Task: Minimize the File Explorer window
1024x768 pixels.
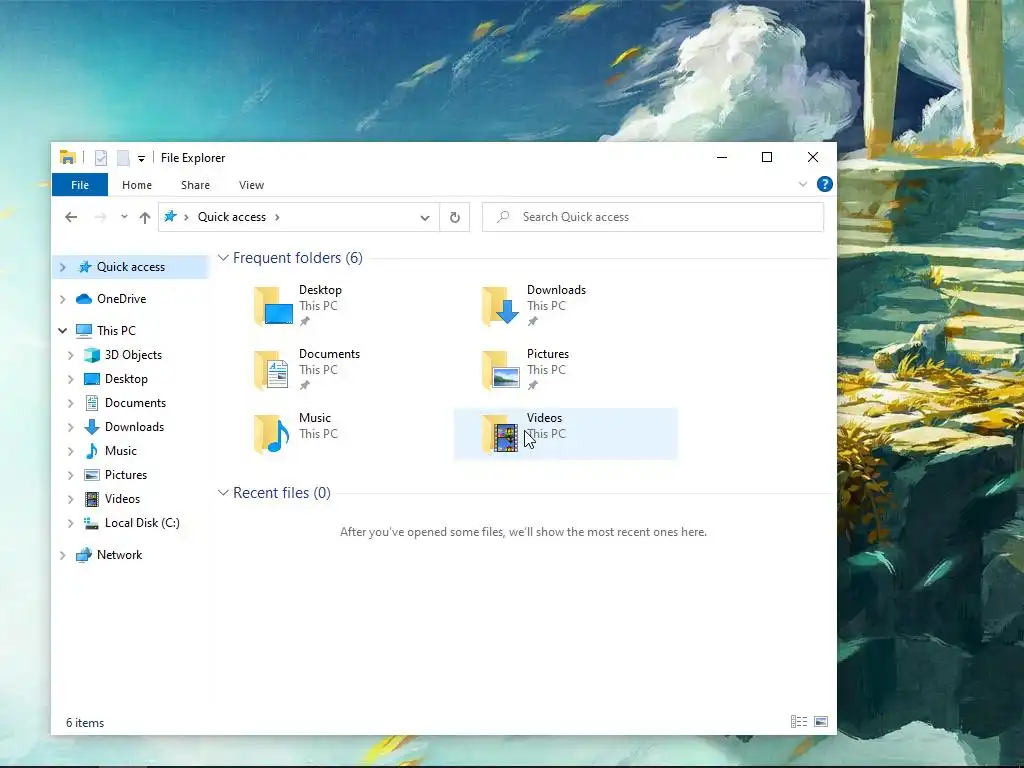Action: [722, 157]
